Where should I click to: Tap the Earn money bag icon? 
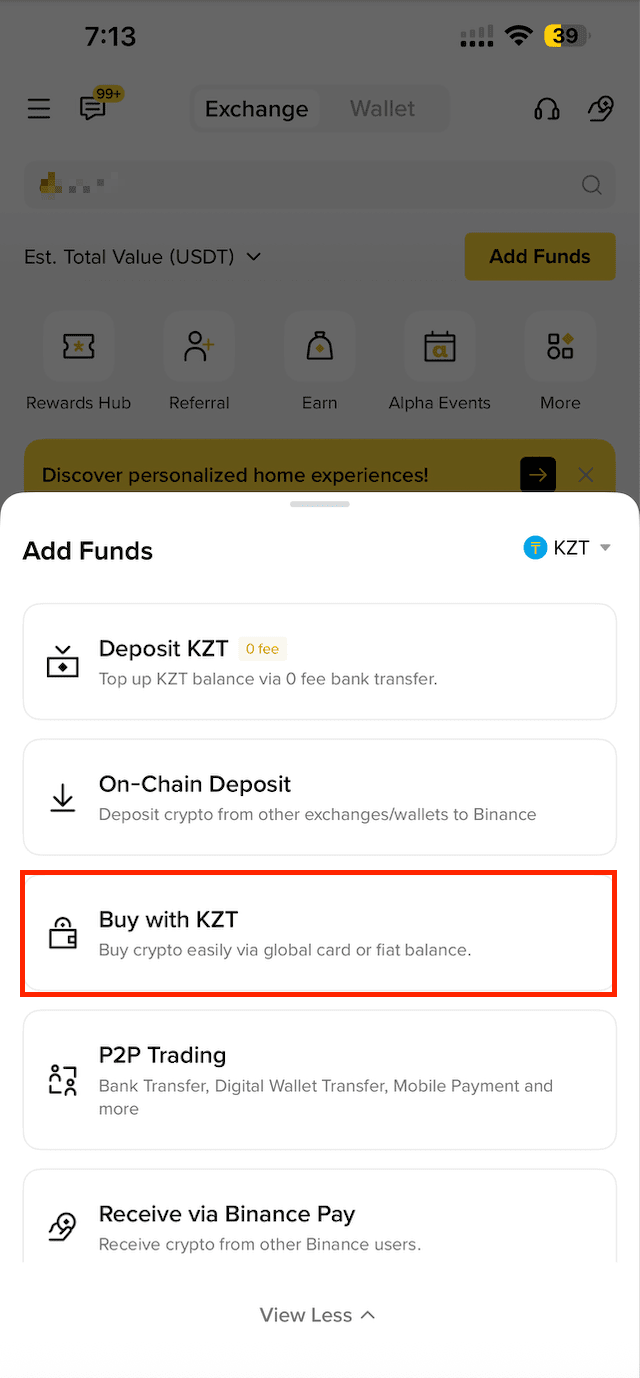(319, 347)
